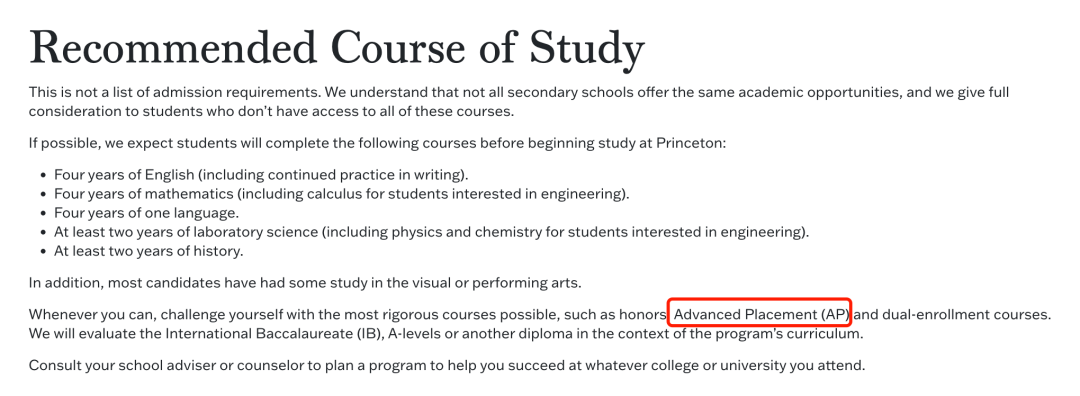Click the two years of laboratory science item
This screenshot has height=396, width=1080.
point(432,232)
